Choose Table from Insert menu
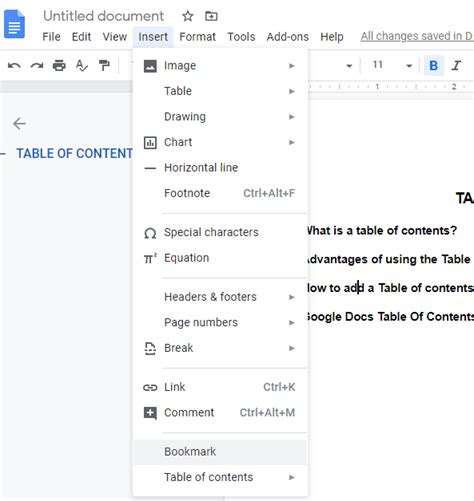The width and height of the screenshot is (474, 501). pos(220,91)
